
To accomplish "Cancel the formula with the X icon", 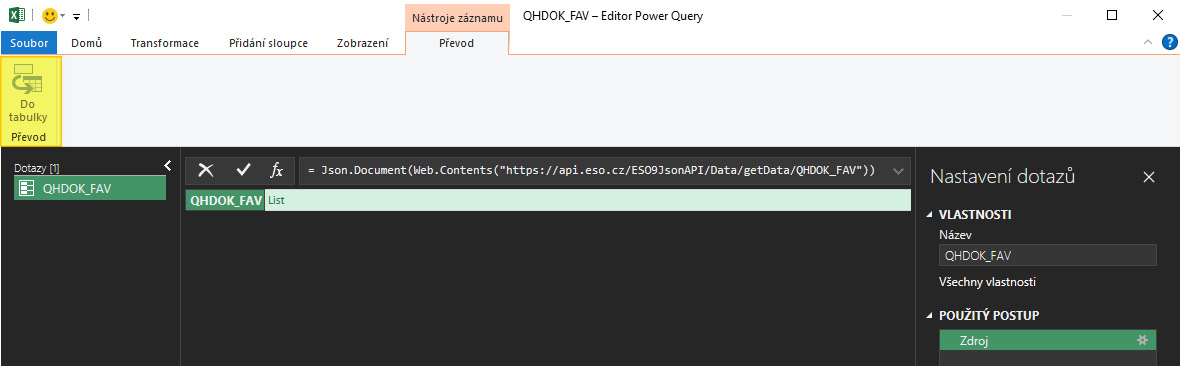I will (205, 171).
